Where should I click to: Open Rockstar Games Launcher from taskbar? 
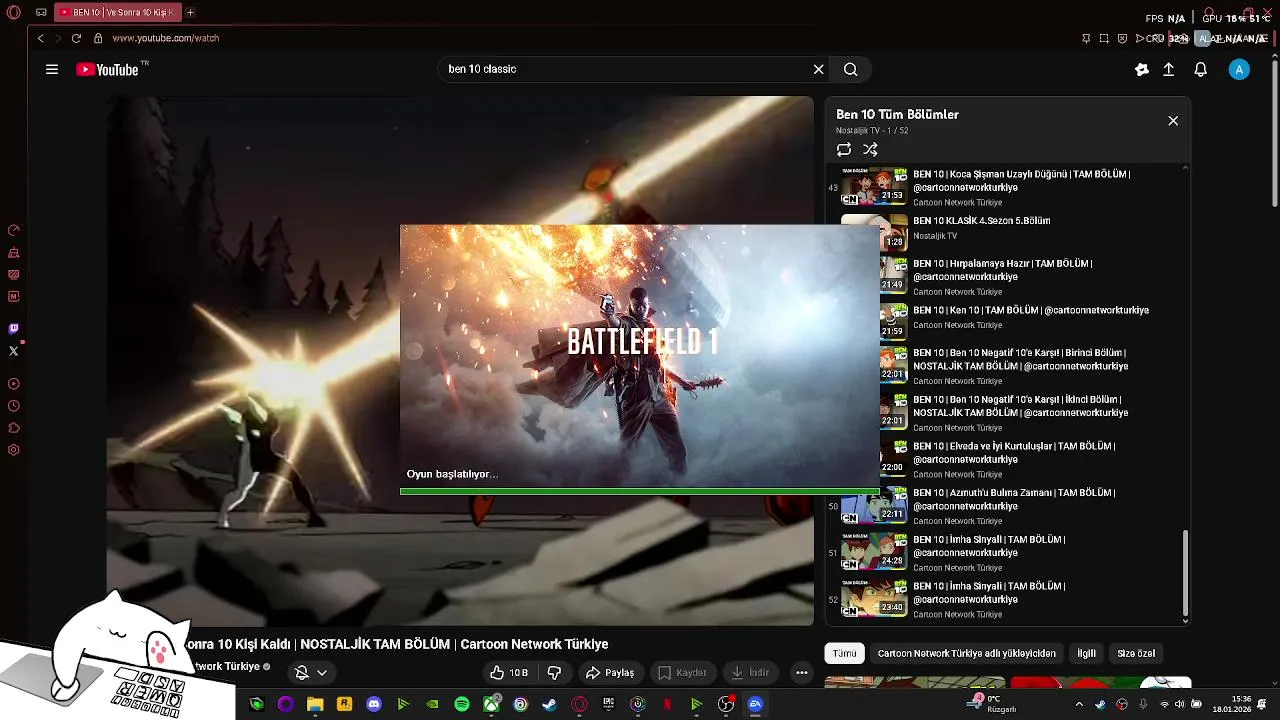[345, 704]
